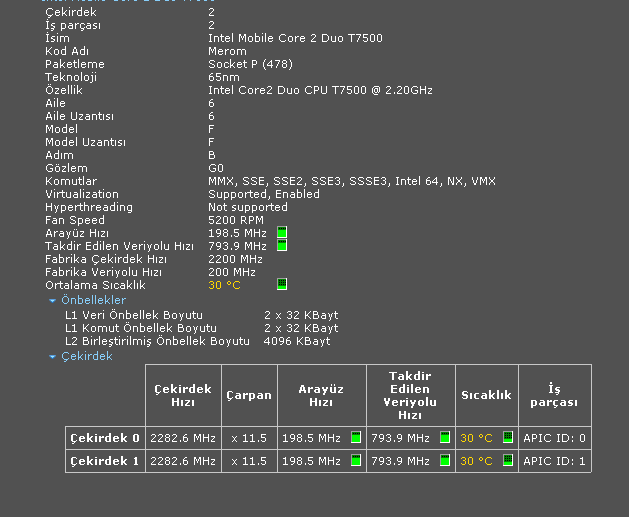Open the graph icon beside Ortalama Sıcaklık 30 °C
This screenshot has width=629, height=517.
[282, 285]
